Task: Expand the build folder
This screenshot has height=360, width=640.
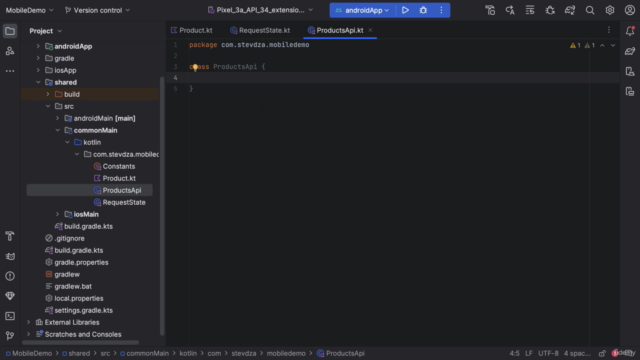Action: pos(48,94)
